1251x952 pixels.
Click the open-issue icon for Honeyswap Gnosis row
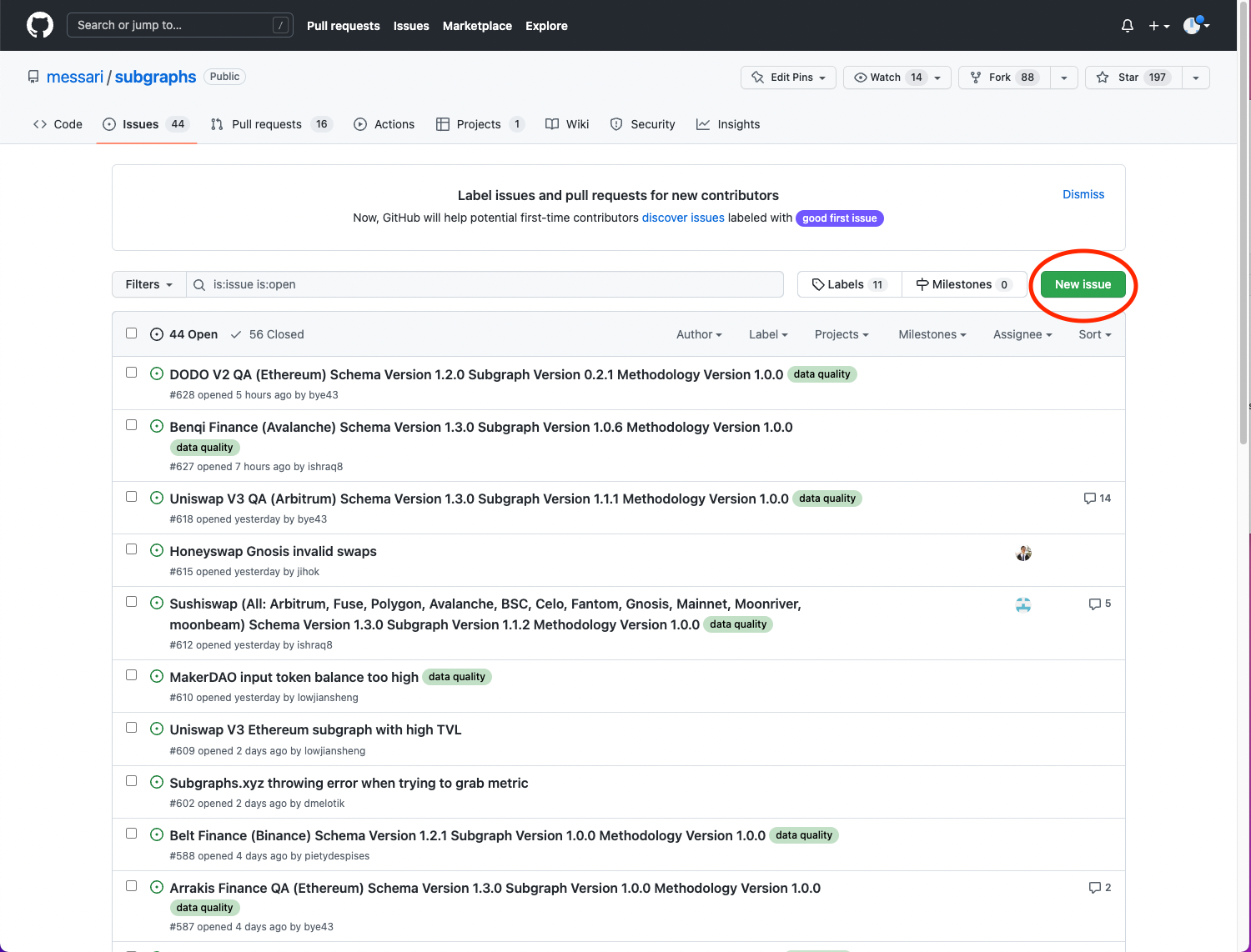coord(157,550)
